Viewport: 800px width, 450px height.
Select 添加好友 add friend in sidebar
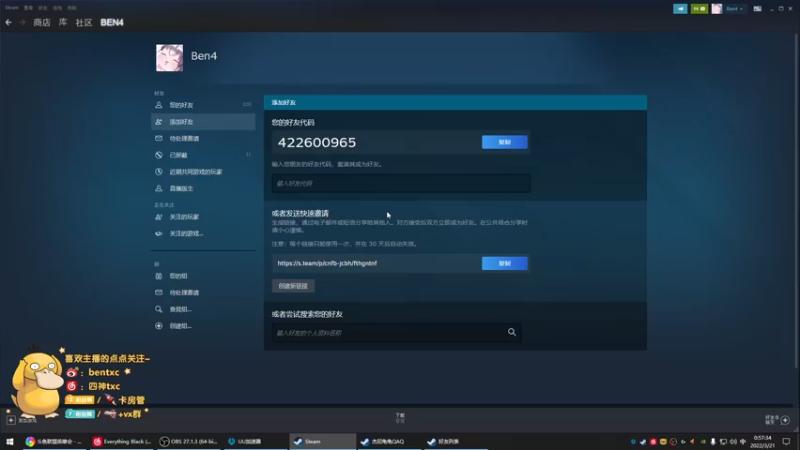click(x=203, y=122)
